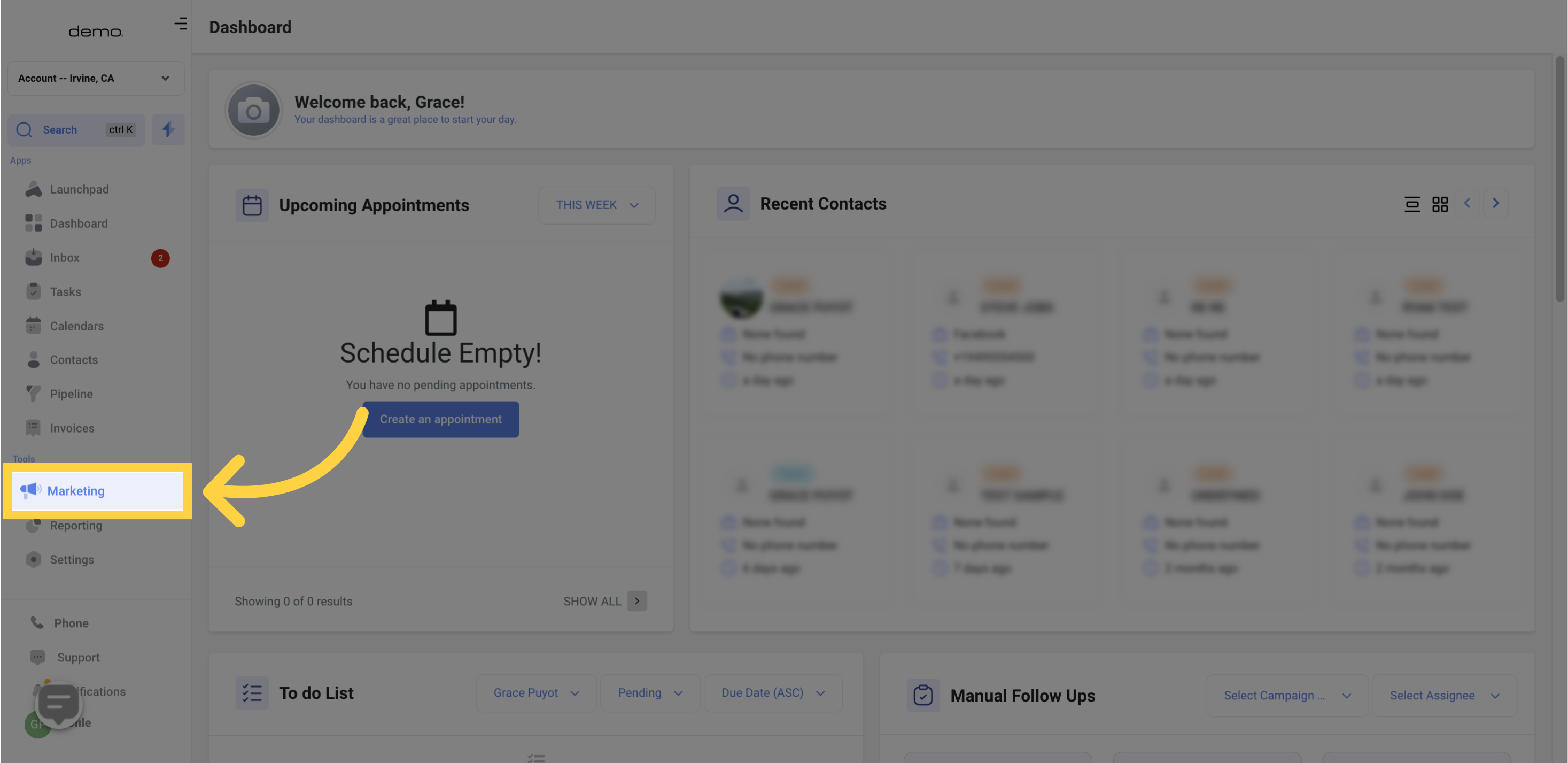Click the Manual Follow Ups clipboard icon
This screenshot has width=1568, height=763.
(923, 696)
